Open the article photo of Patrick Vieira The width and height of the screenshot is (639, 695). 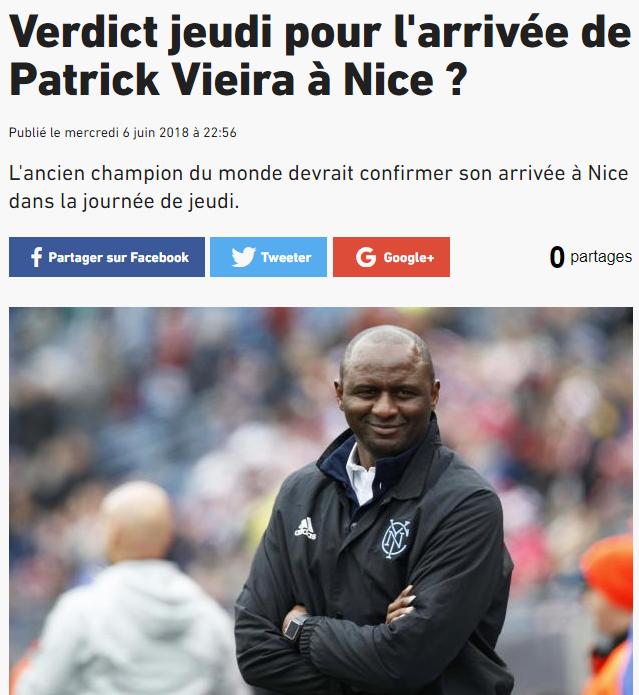(x=321, y=501)
